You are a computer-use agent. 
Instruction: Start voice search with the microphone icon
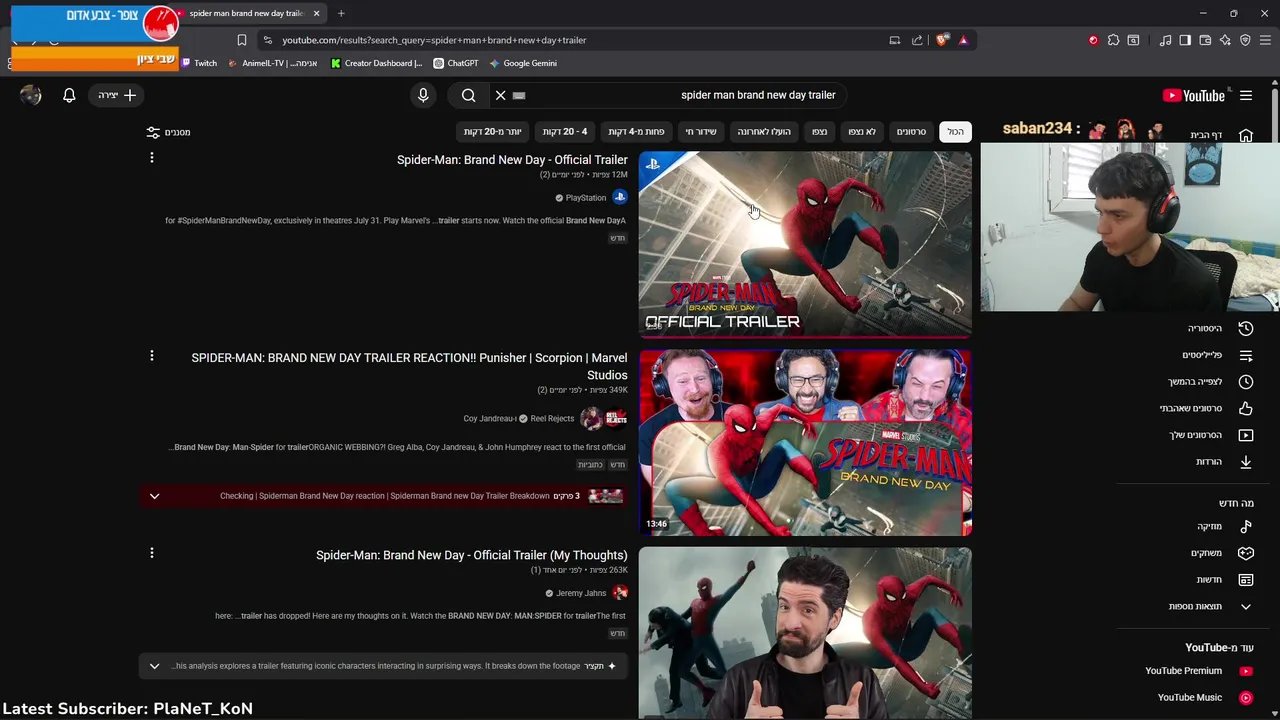(x=423, y=95)
